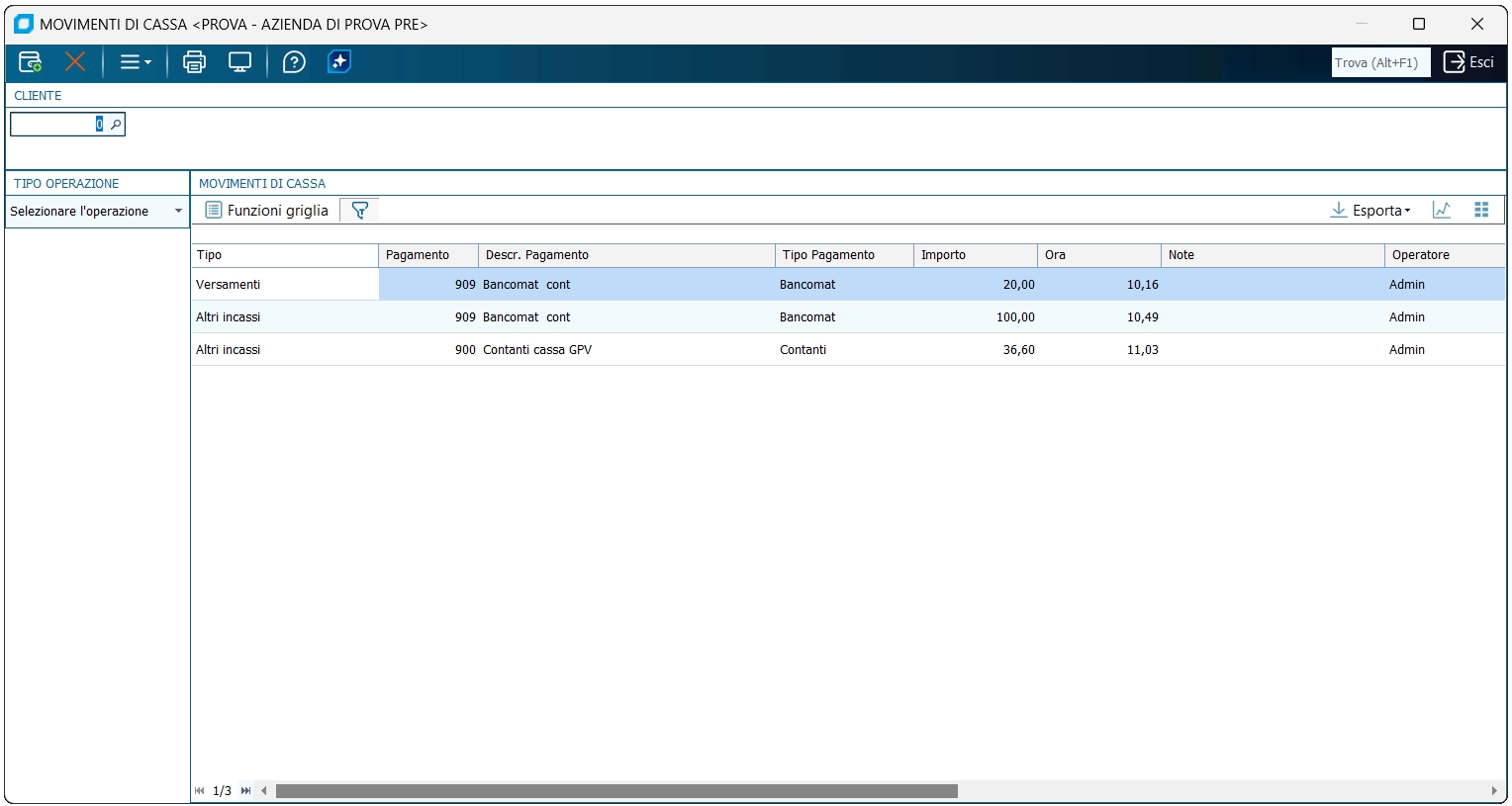Image resolution: width=1512 pixels, height=806 pixels.
Task: Open the chart view icon
Action: 1442,210
